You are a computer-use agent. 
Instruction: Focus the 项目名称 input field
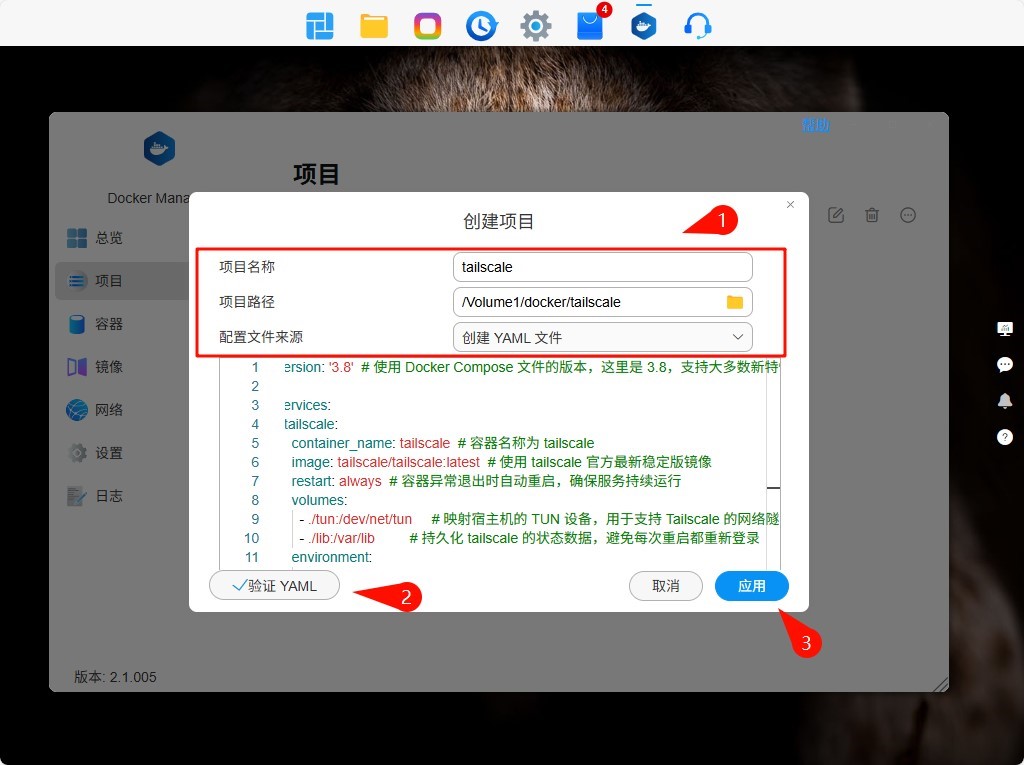[602, 267]
